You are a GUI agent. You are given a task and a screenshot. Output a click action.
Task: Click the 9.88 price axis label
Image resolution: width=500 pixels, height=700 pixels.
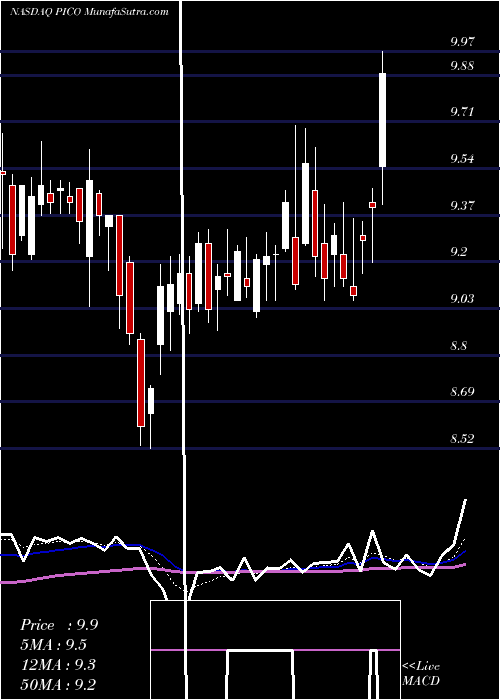462,66
